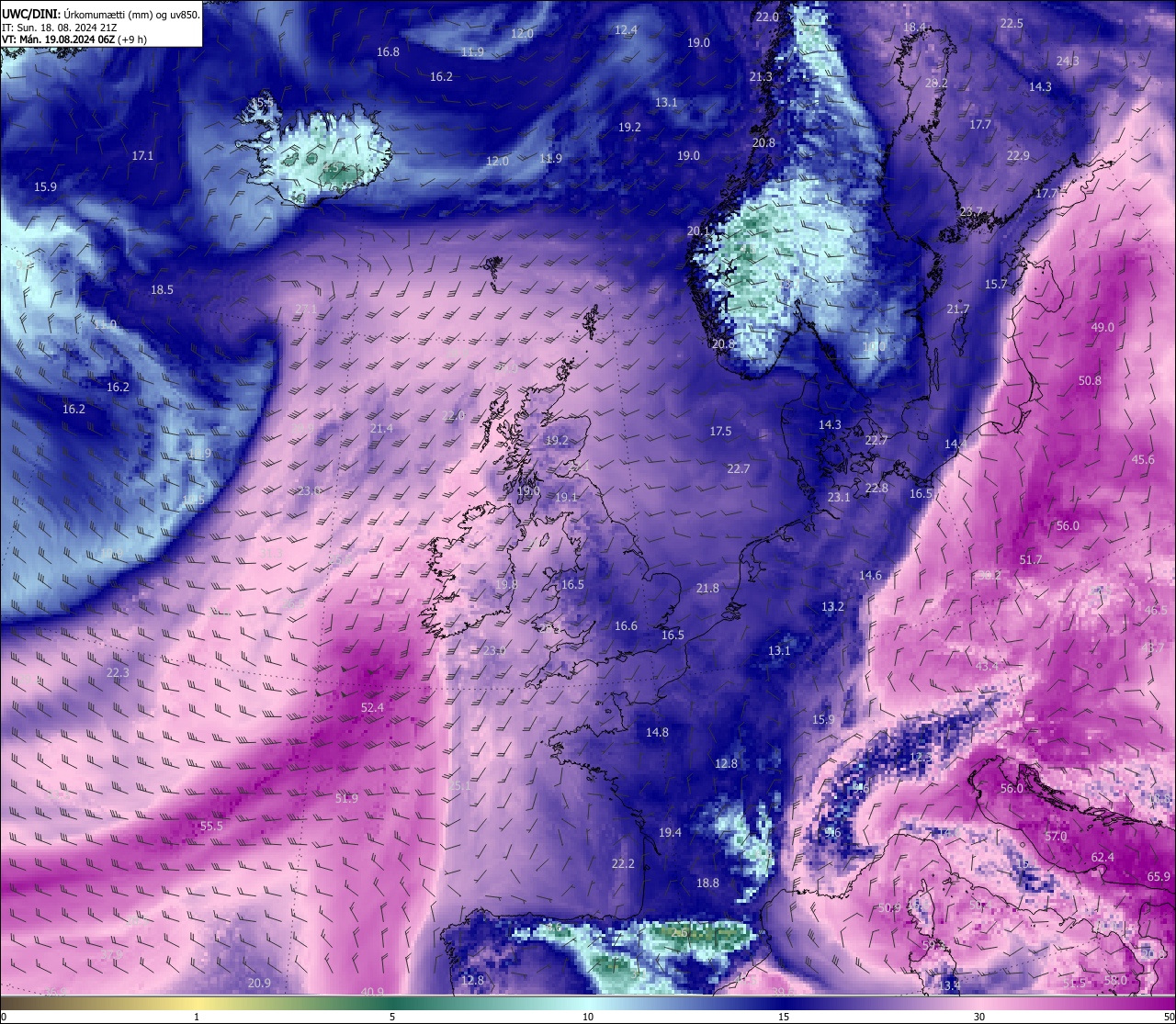Click the 22.9 value on the map
The width and height of the screenshot is (1176, 1024).
(1018, 156)
